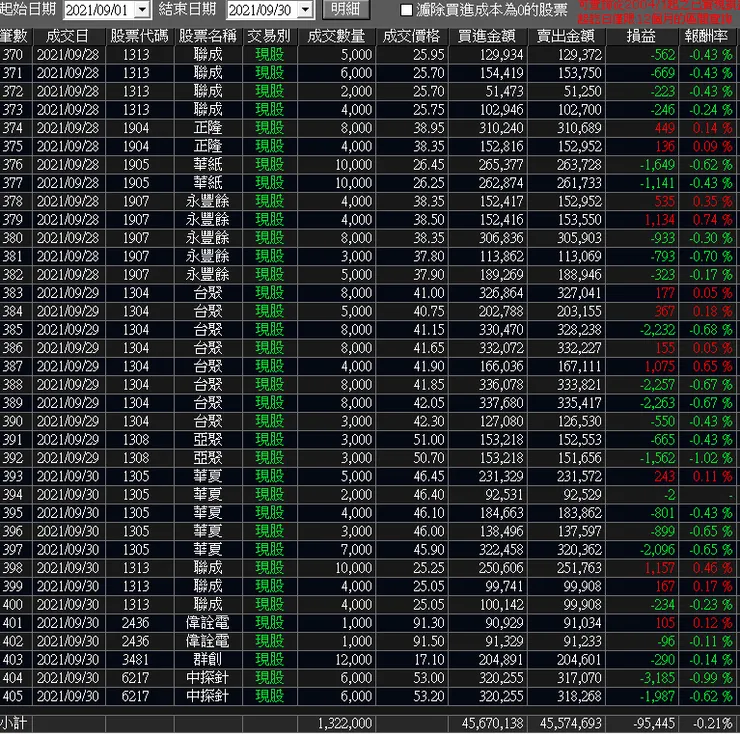Click 中探針 in row 405
Viewport: 740px width, 734px height.
pos(208,697)
